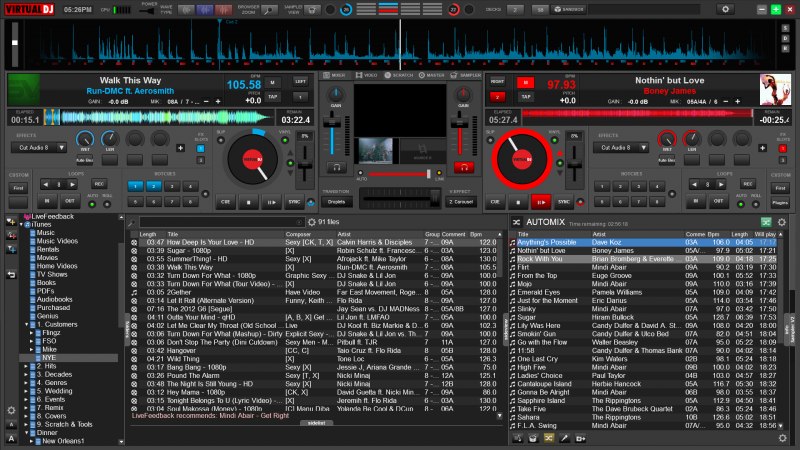Collapse the Dinner folder
800x450 pixels.
coord(27,433)
